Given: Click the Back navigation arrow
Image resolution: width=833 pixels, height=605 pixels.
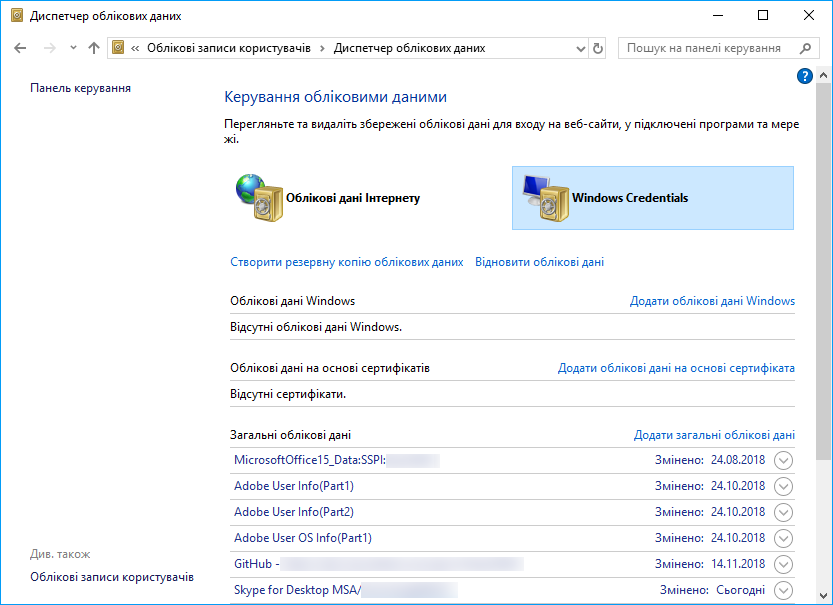Looking at the screenshot, I should click(x=20, y=48).
